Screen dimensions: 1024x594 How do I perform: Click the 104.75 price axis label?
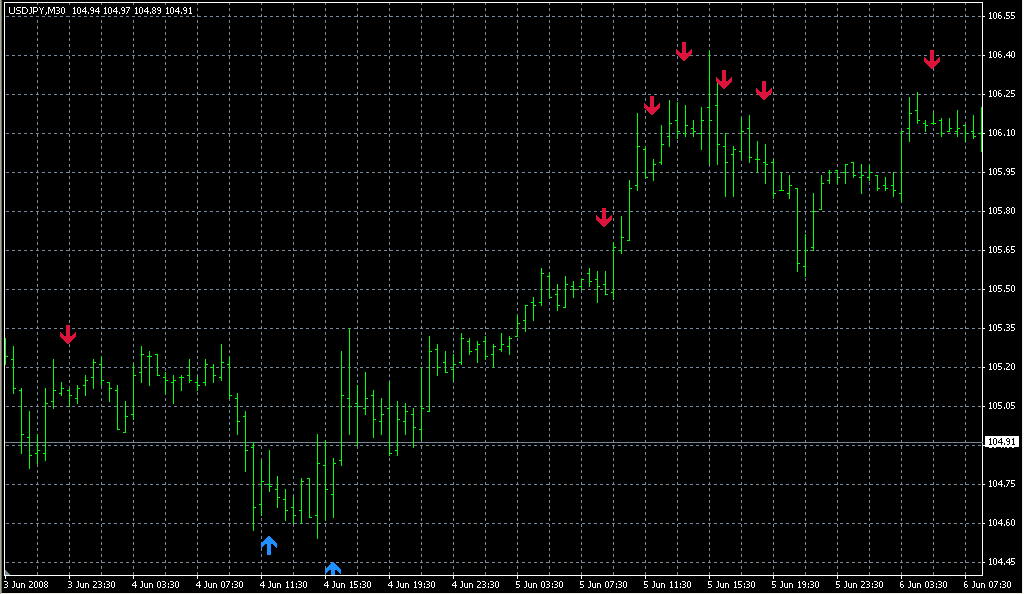(x=1001, y=484)
